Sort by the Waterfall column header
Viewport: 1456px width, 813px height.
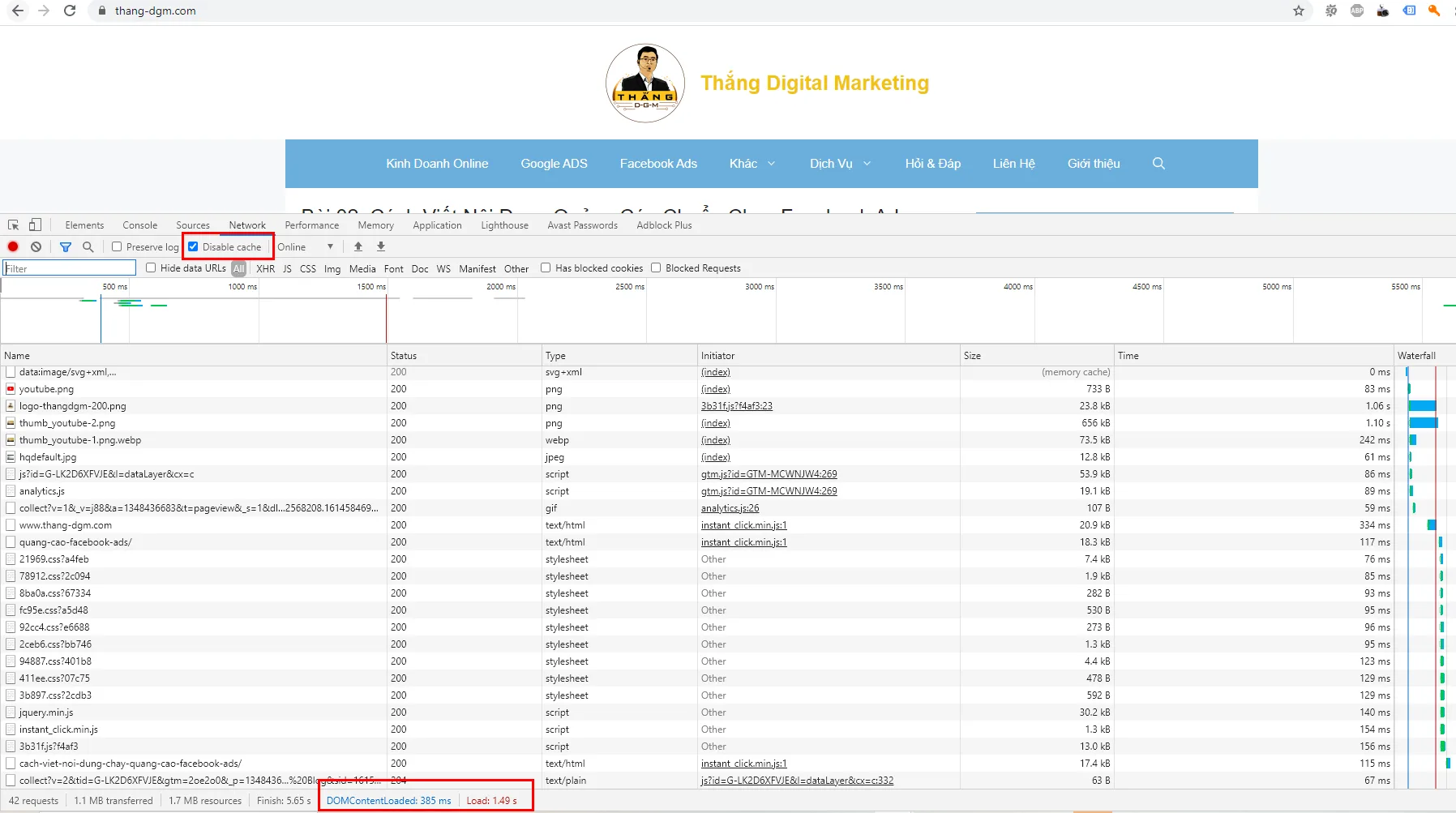click(x=1424, y=356)
